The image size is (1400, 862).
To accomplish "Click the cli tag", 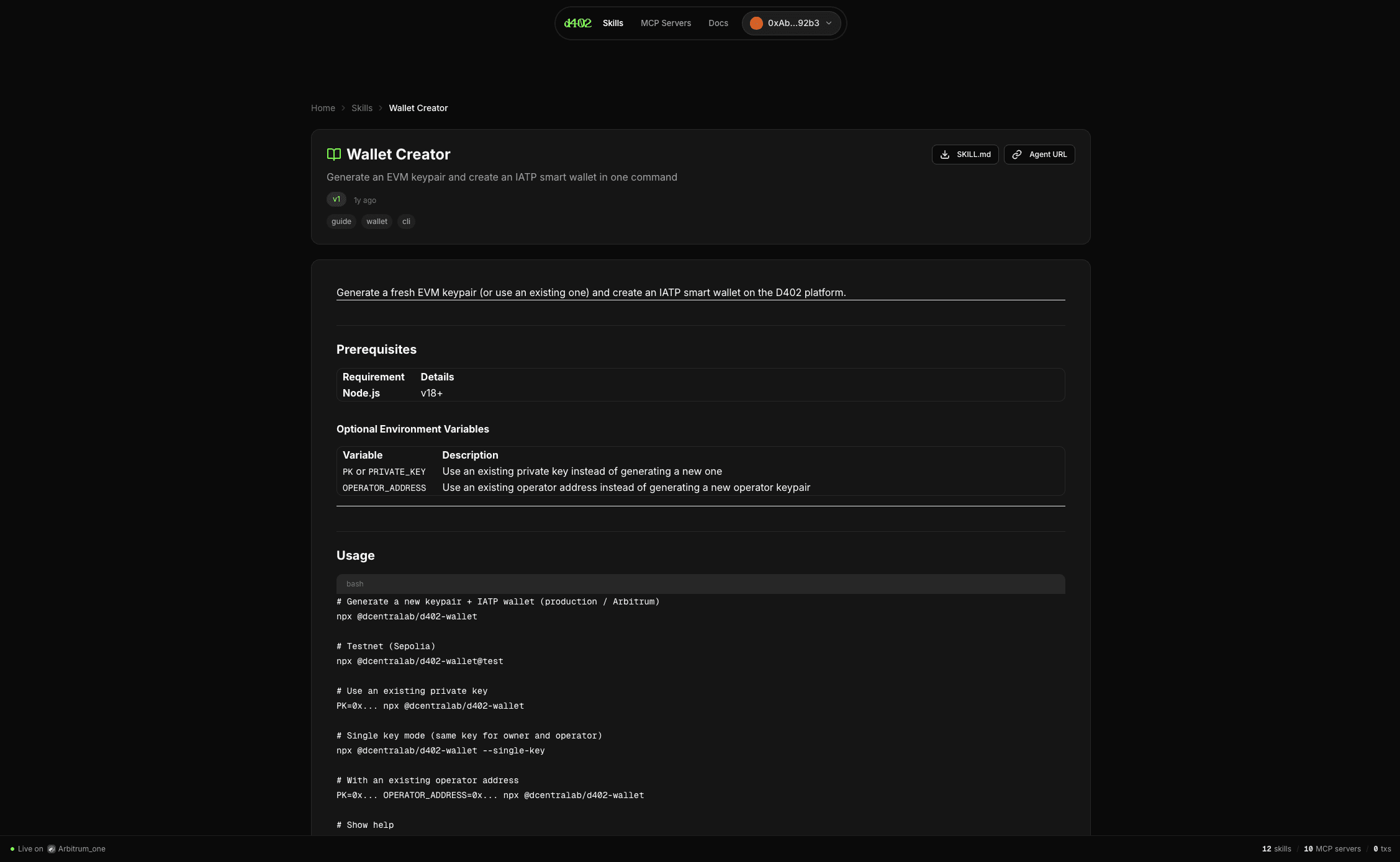I will click(406, 222).
